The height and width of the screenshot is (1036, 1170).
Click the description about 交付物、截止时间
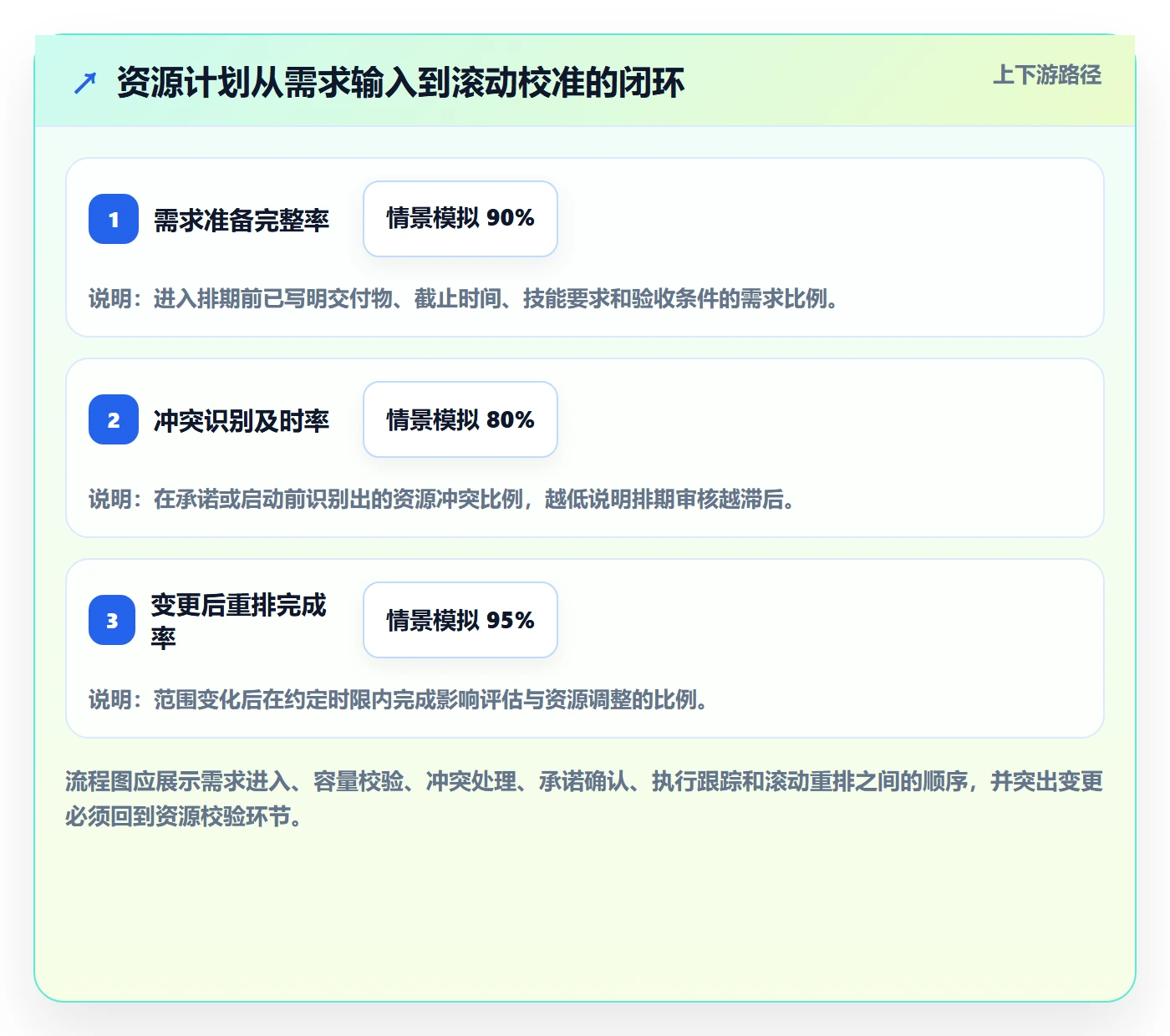(x=464, y=298)
